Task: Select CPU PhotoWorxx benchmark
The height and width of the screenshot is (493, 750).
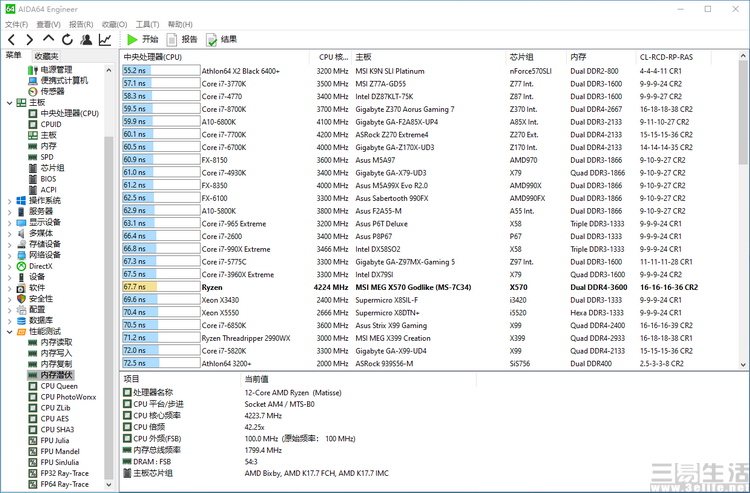Action: pyautogui.click(x=62, y=397)
